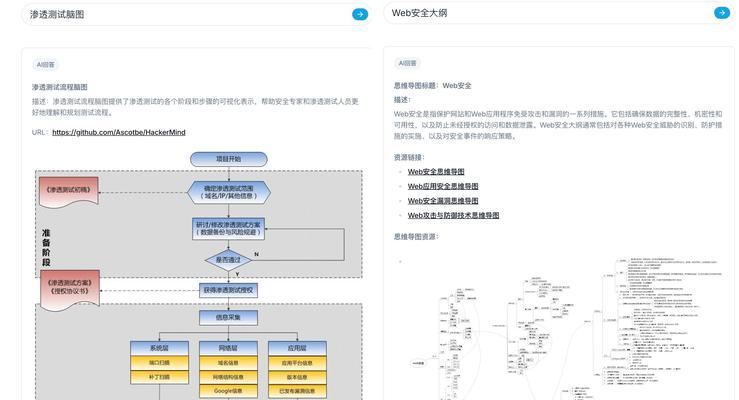Submit the Web安全大纲 search with arrow button

tap(722, 13)
